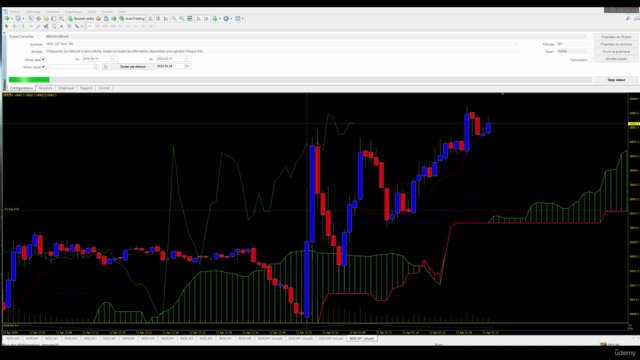Expand the expert advisor name dropdown
640x360 pixels.
coord(589,36)
